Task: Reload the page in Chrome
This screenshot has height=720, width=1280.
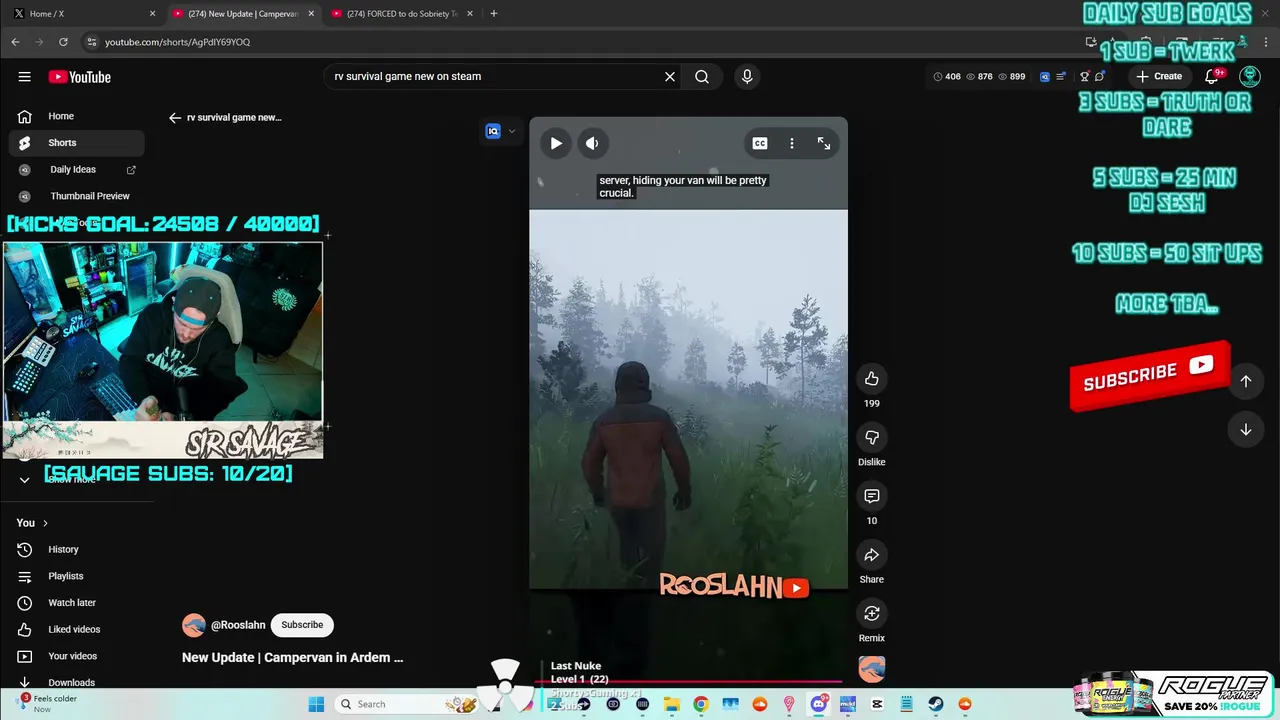Action: (x=63, y=42)
